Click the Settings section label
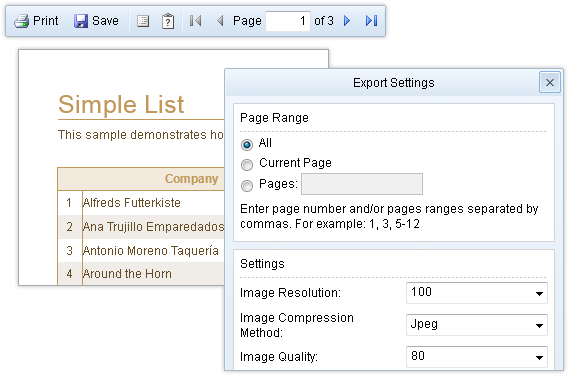The image size is (569, 376). (x=262, y=263)
